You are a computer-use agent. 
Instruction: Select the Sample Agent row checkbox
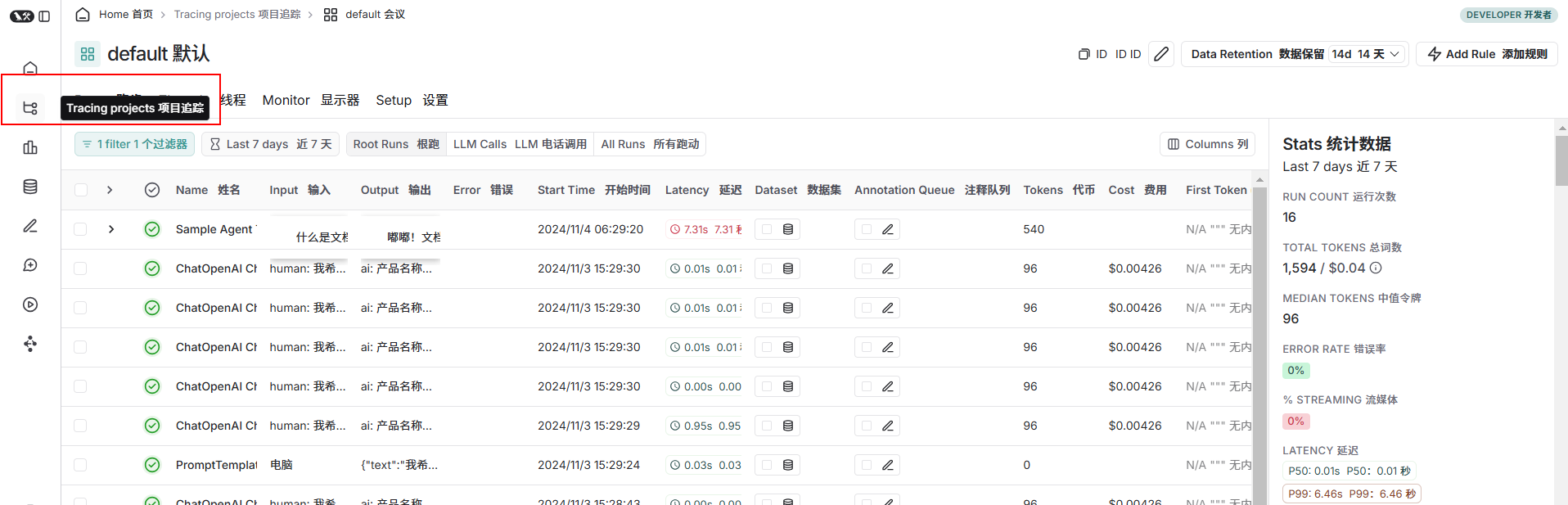click(x=80, y=229)
